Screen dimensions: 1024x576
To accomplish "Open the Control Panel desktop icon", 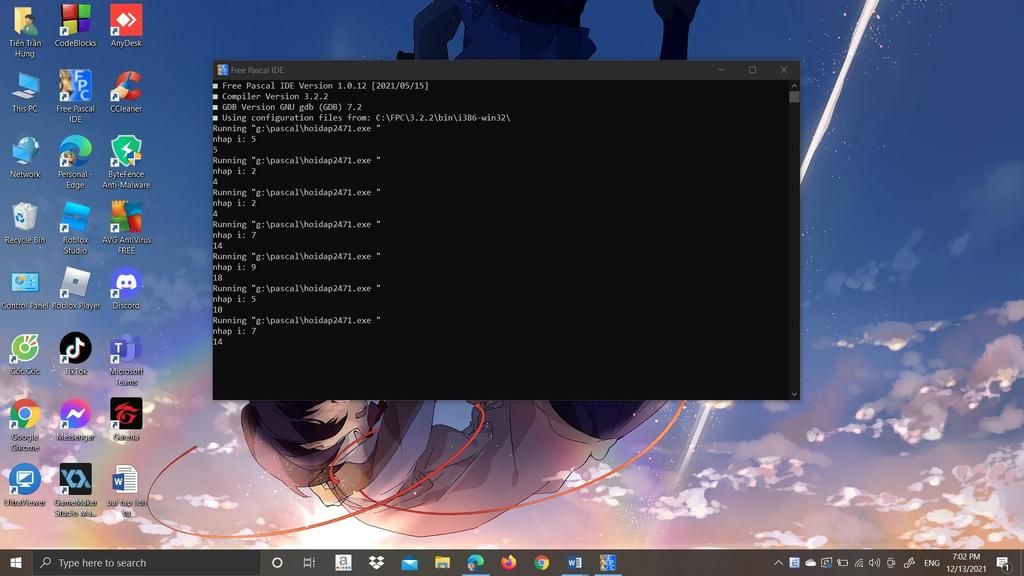I will [x=25, y=290].
